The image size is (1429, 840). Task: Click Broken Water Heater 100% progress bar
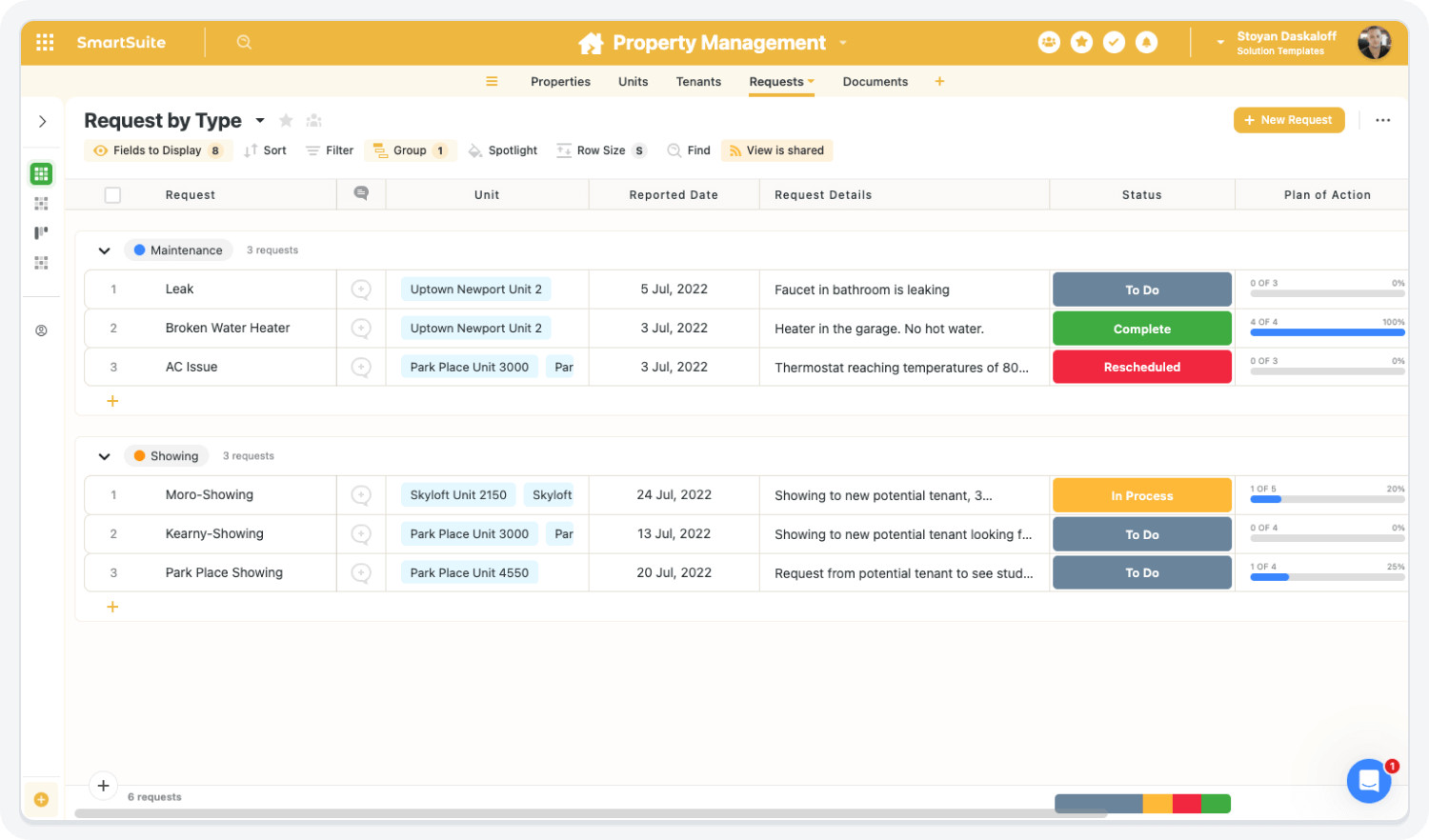click(1327, 332)
